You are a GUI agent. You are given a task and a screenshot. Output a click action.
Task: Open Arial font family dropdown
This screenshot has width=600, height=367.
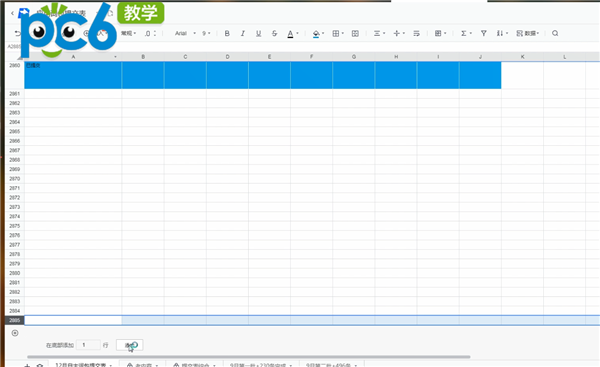[x=185, y=33]
